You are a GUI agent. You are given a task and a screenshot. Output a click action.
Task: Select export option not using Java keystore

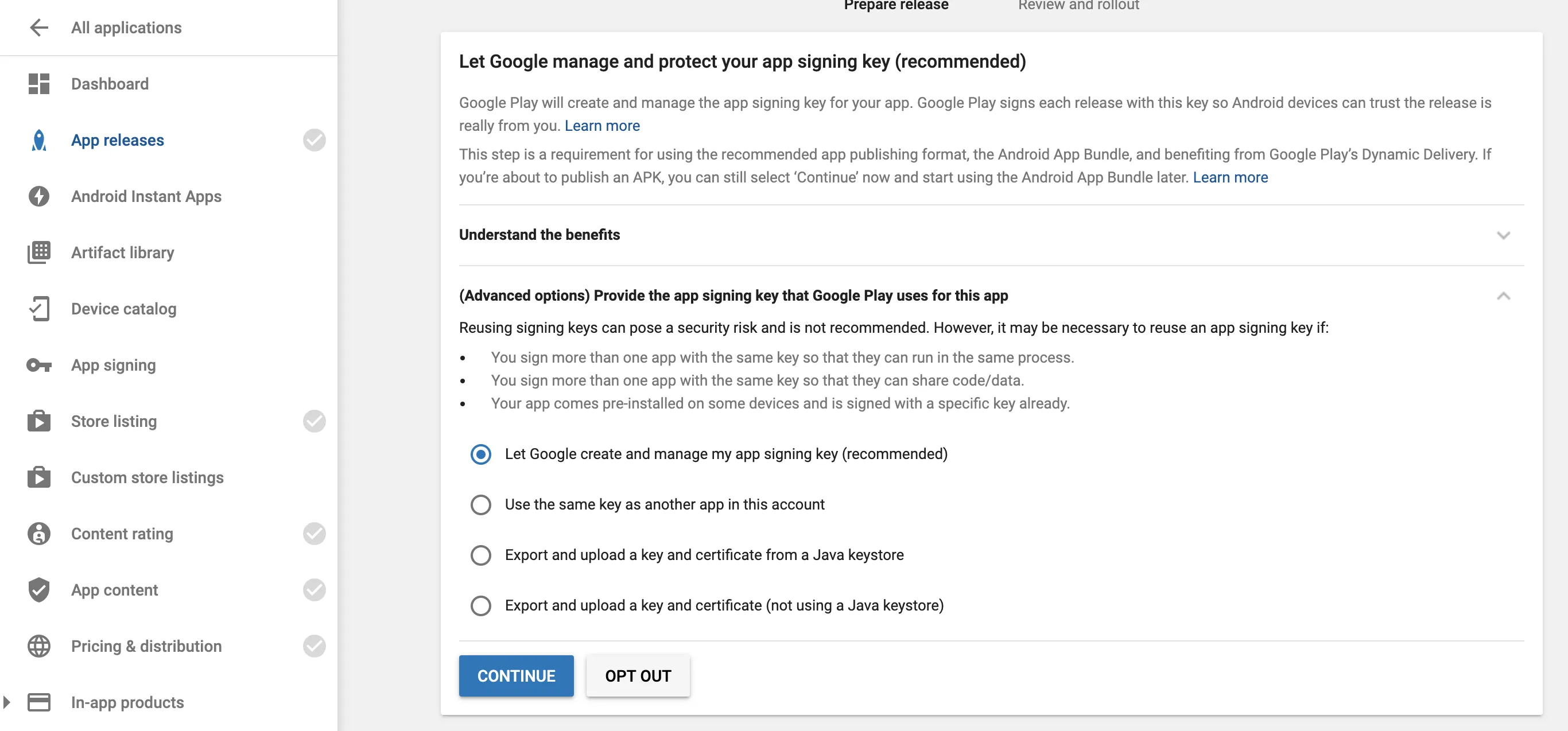[x=481, y=605]
